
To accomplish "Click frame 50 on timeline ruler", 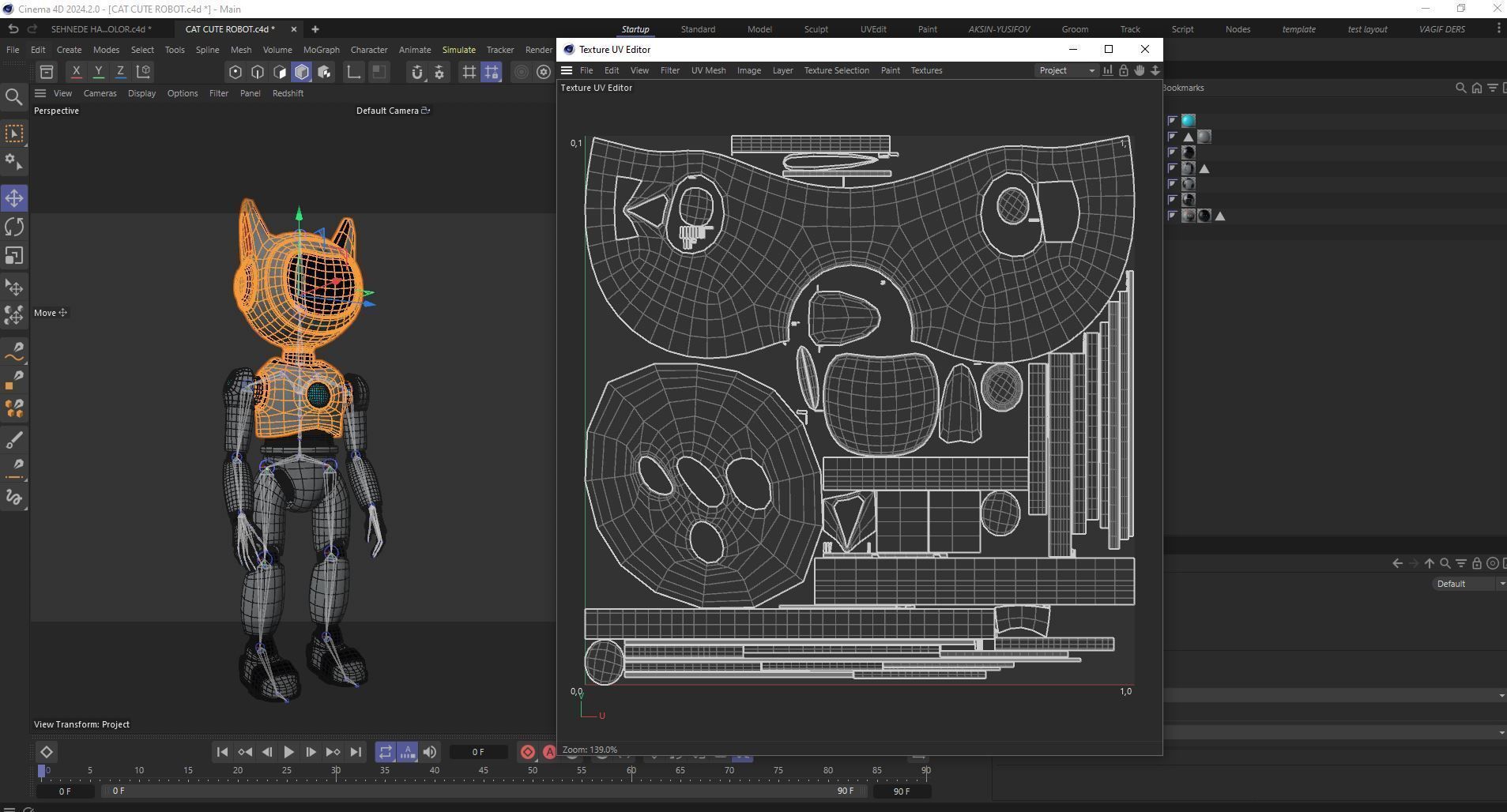I will [x=533, y=770].
